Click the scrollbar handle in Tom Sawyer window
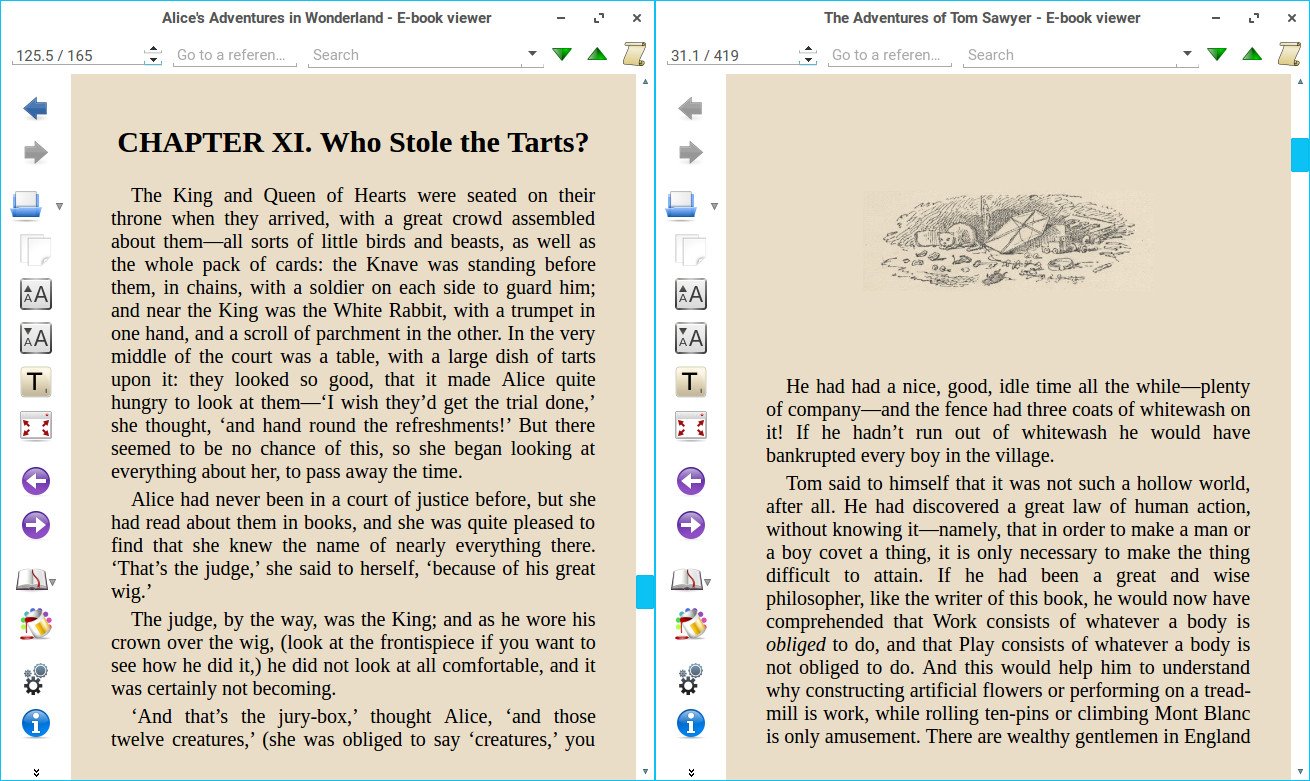1310x781 pixels. point(1300,155)
